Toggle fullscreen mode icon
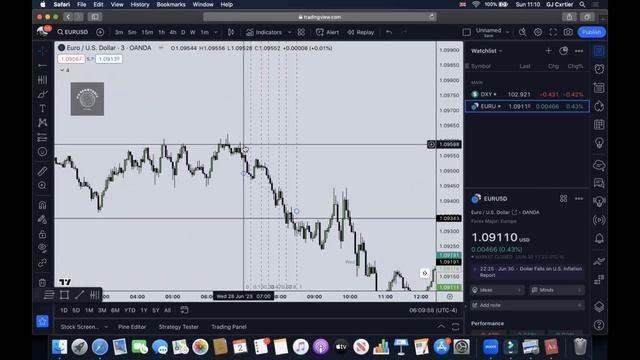Image resolution: width=640 pixels, height=360 pixels. pos(553,32)
